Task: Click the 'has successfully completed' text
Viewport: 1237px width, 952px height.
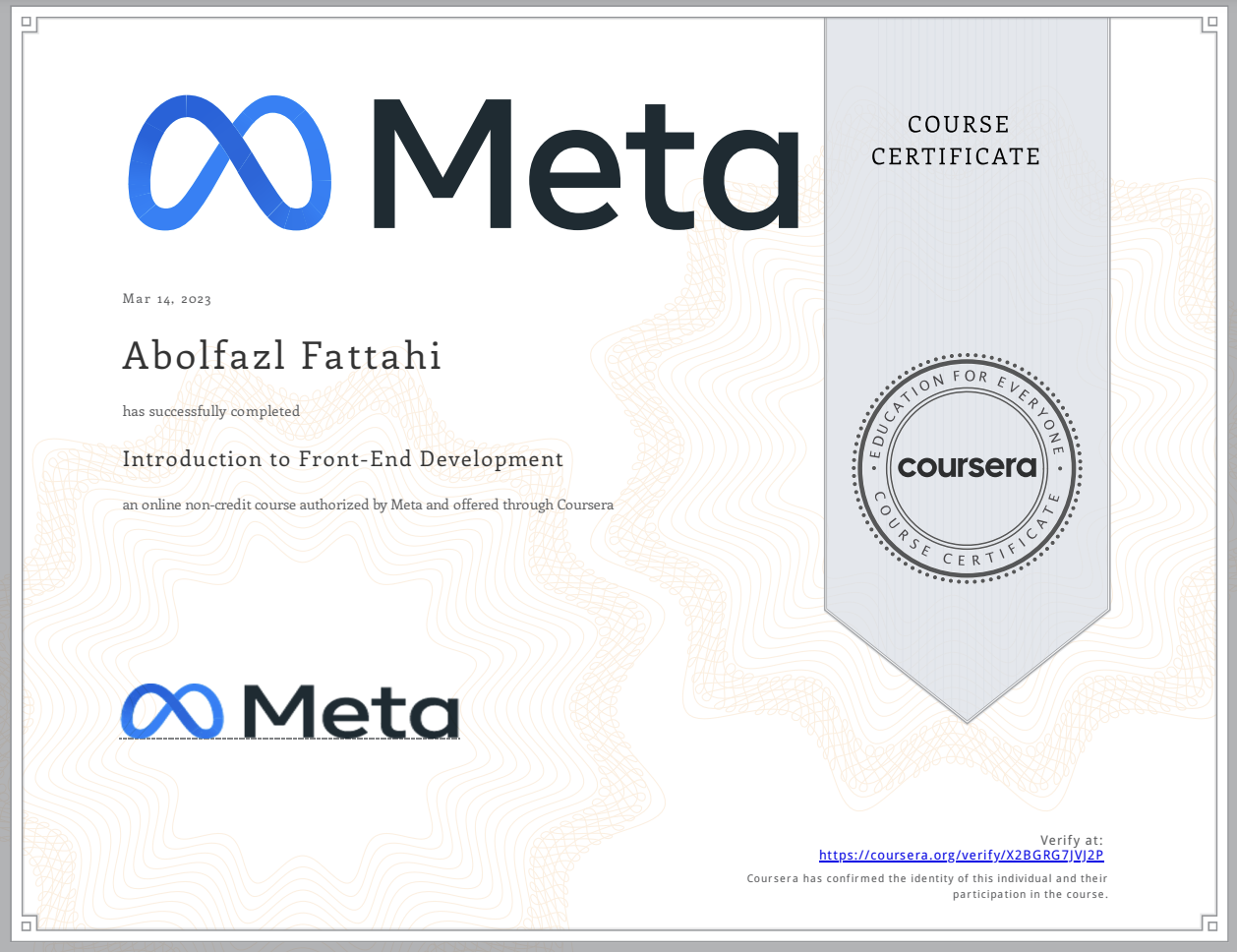Action: point(211,411)
